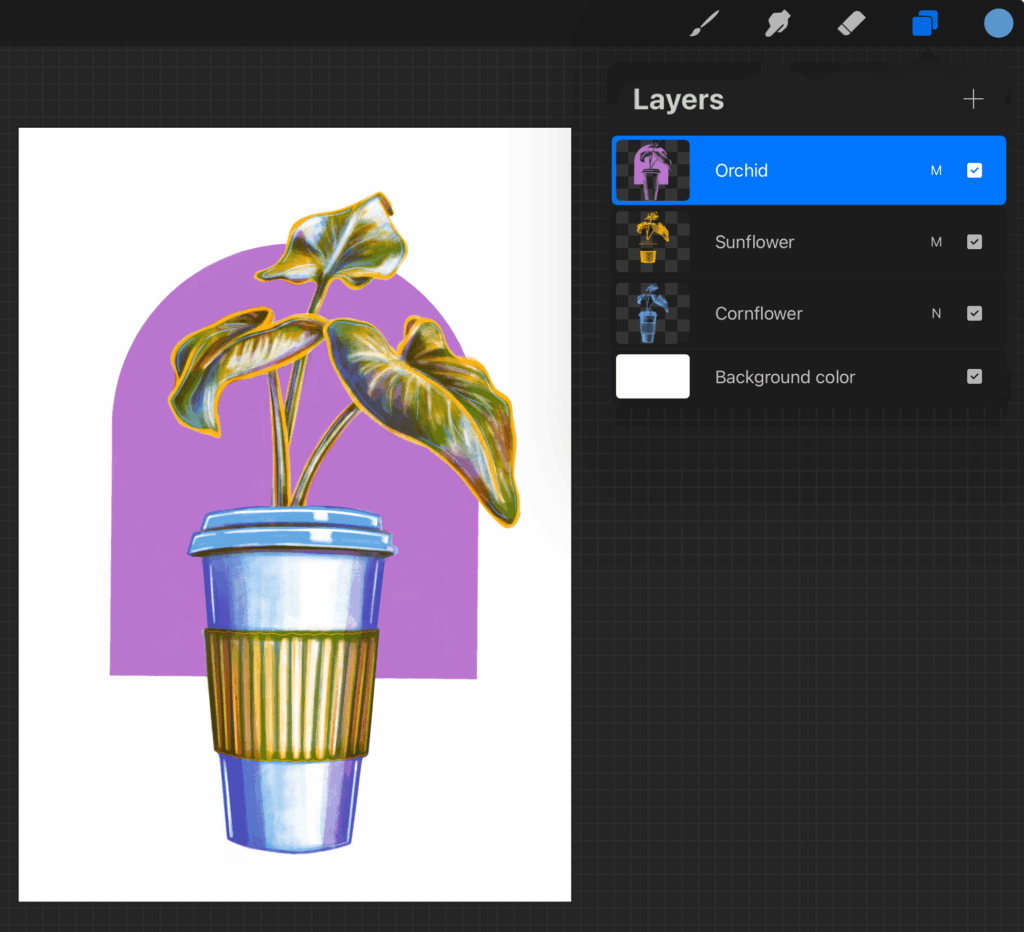This screenshot has width=1024, height=932.
Task: Select the Brush tool
Action: coord(705,24)
